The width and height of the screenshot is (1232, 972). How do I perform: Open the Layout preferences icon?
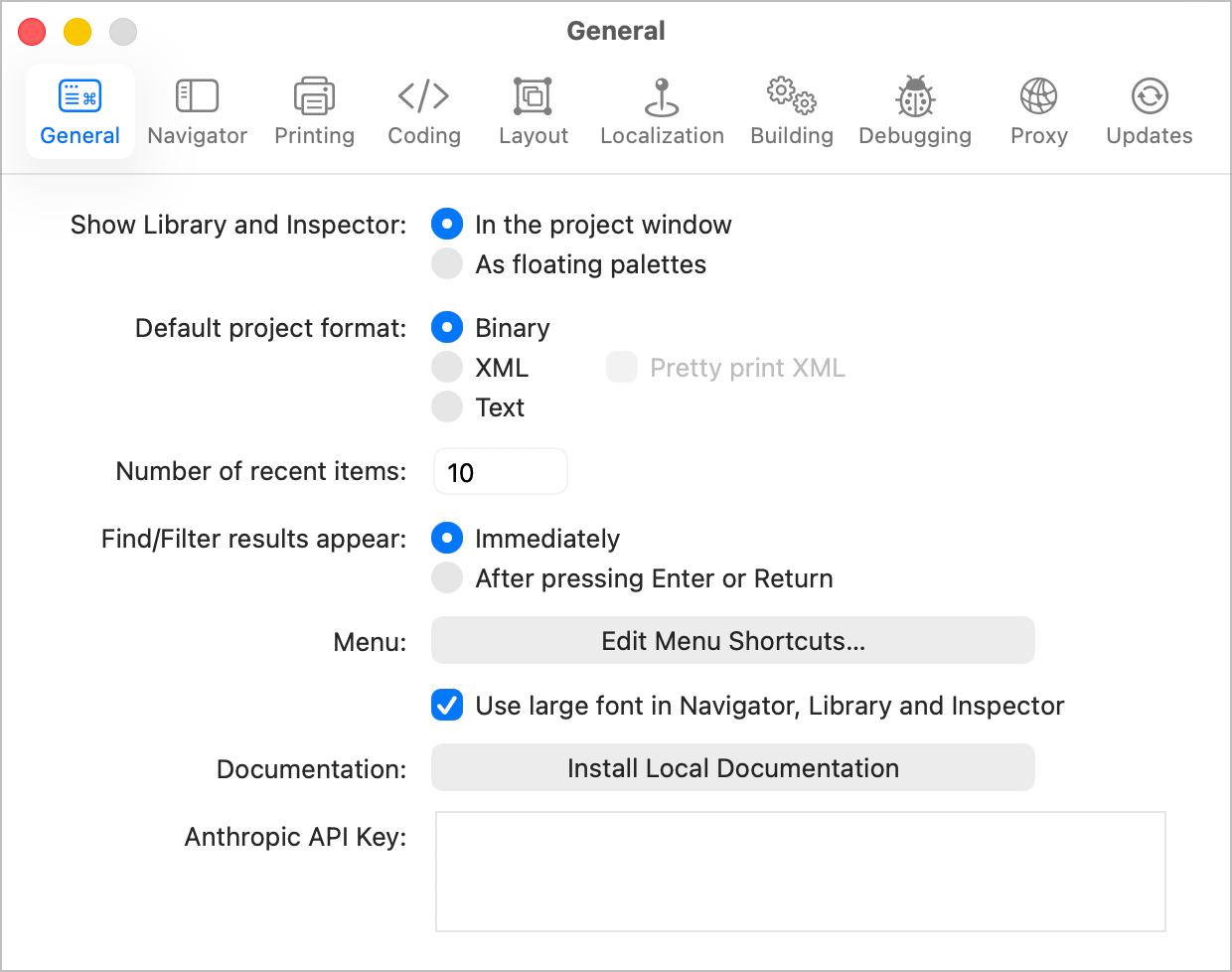pyautogui.click(x=533, y=96)
